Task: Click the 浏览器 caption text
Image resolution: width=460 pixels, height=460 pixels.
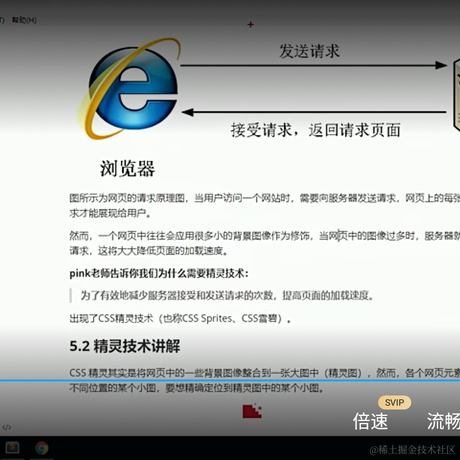Action: point(127,168)
